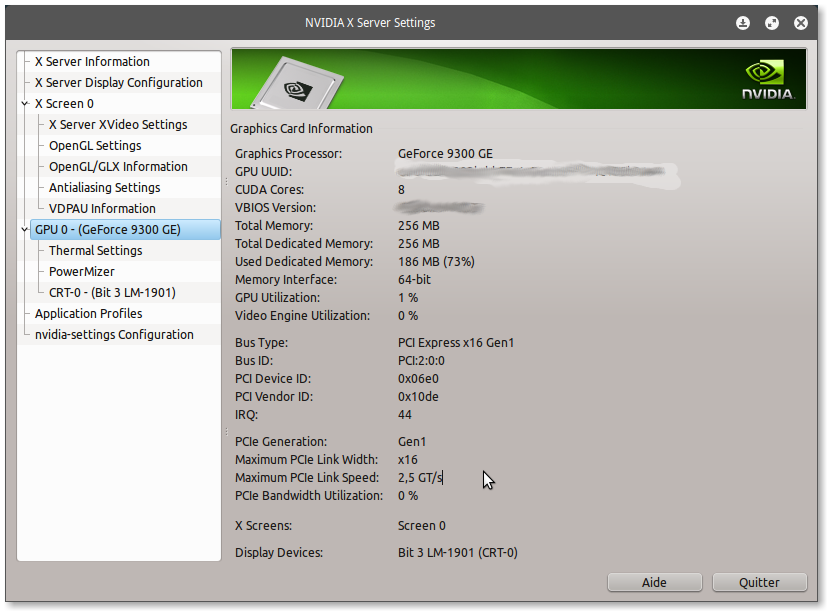Open Thermal Settings
The height and width of the screenshot is (611, 827).
[95, 251]
